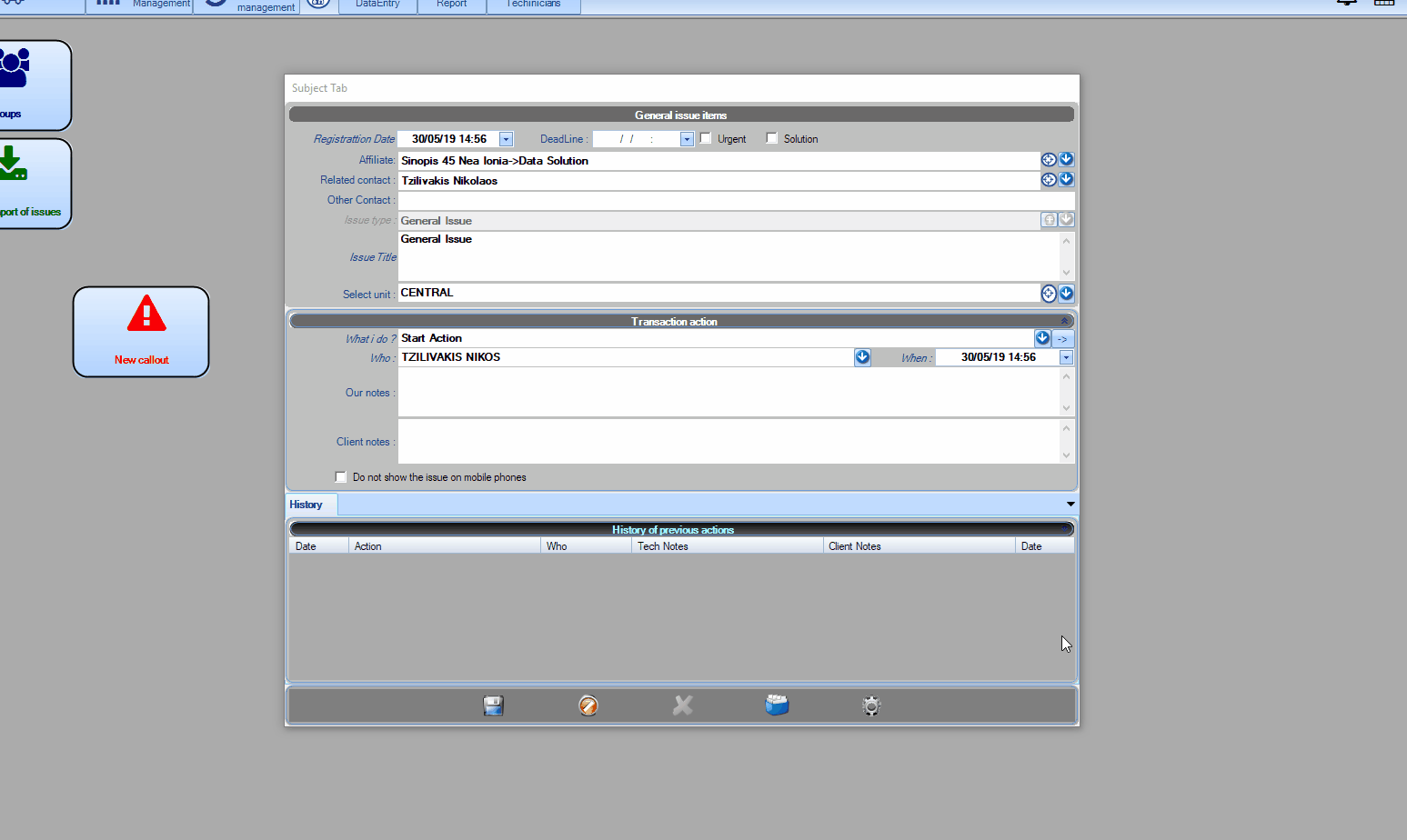Collapse the Transaction action section
1407x840 pixels.
point(1064,321)
